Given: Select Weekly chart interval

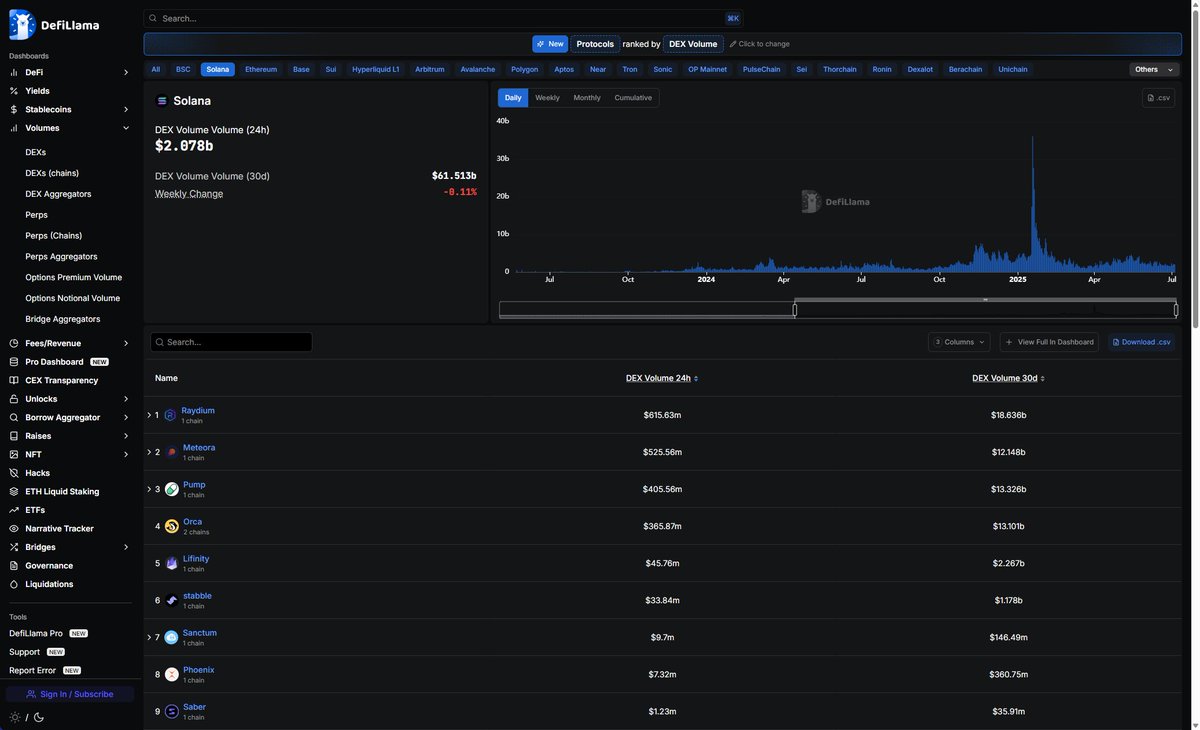Looking at the screenshot, I should (x=547, y=98).
